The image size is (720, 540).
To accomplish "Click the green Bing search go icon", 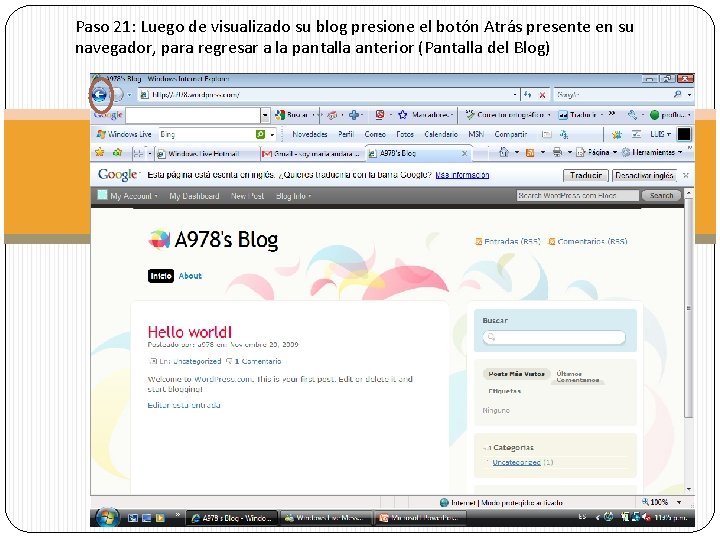I will pos(260,134).
